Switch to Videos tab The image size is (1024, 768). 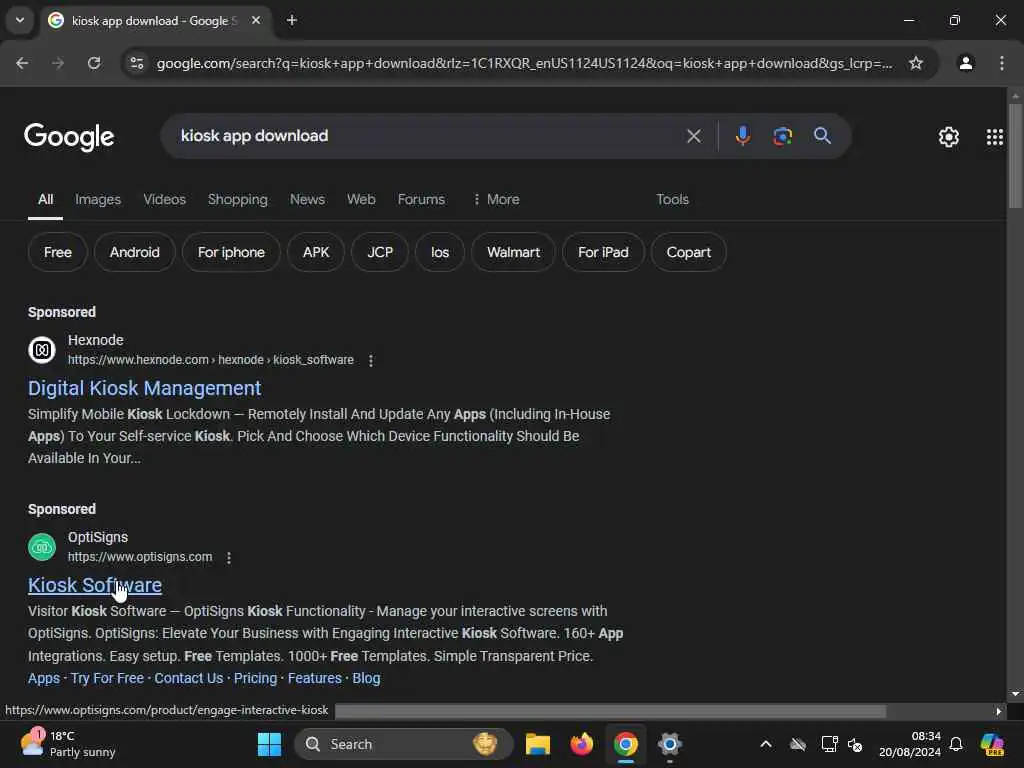point(165,200)
